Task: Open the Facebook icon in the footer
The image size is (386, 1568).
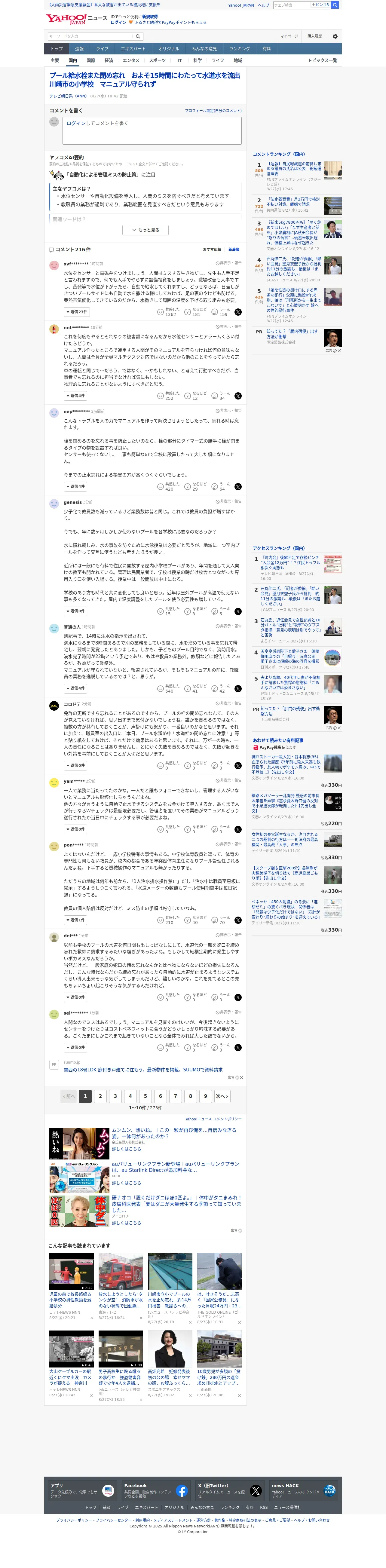Action: [182, 1491]
